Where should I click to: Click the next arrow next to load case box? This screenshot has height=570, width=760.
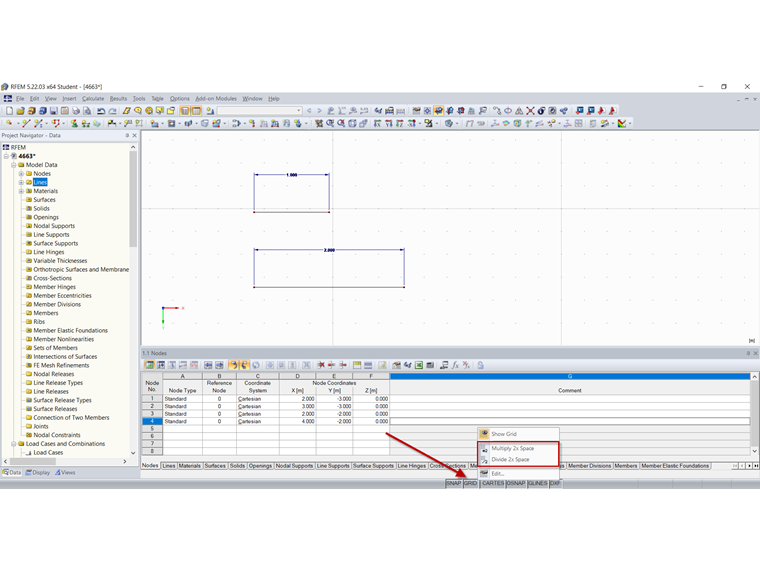tap(319, 111)
